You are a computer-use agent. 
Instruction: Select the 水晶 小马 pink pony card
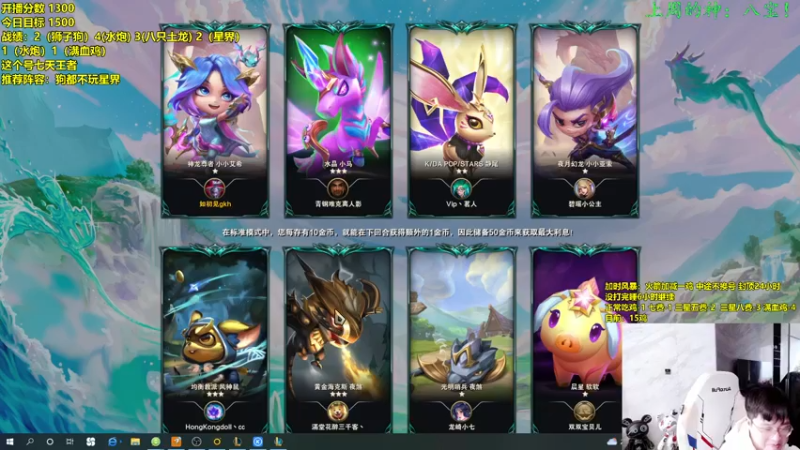tap(338, 120)
